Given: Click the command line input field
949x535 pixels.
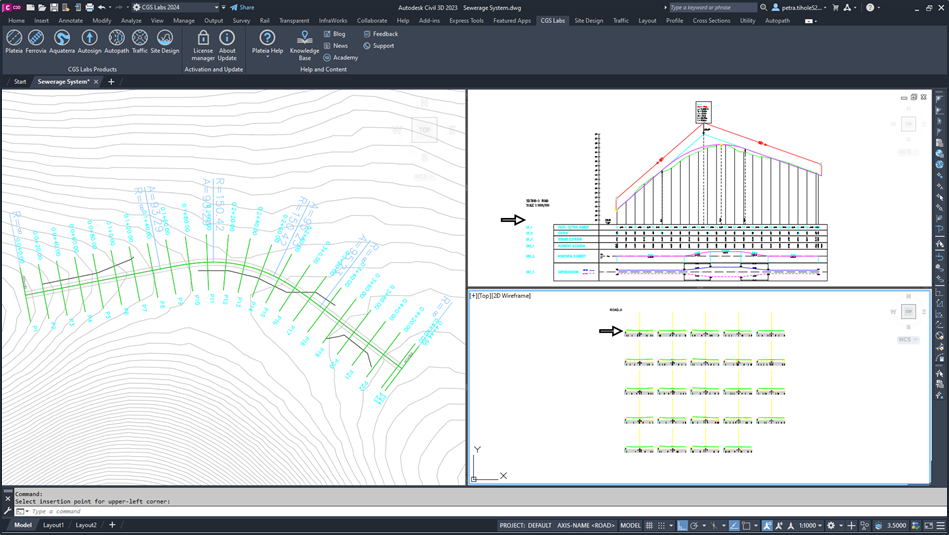Looking at the screenshot, I should [200, 511].
